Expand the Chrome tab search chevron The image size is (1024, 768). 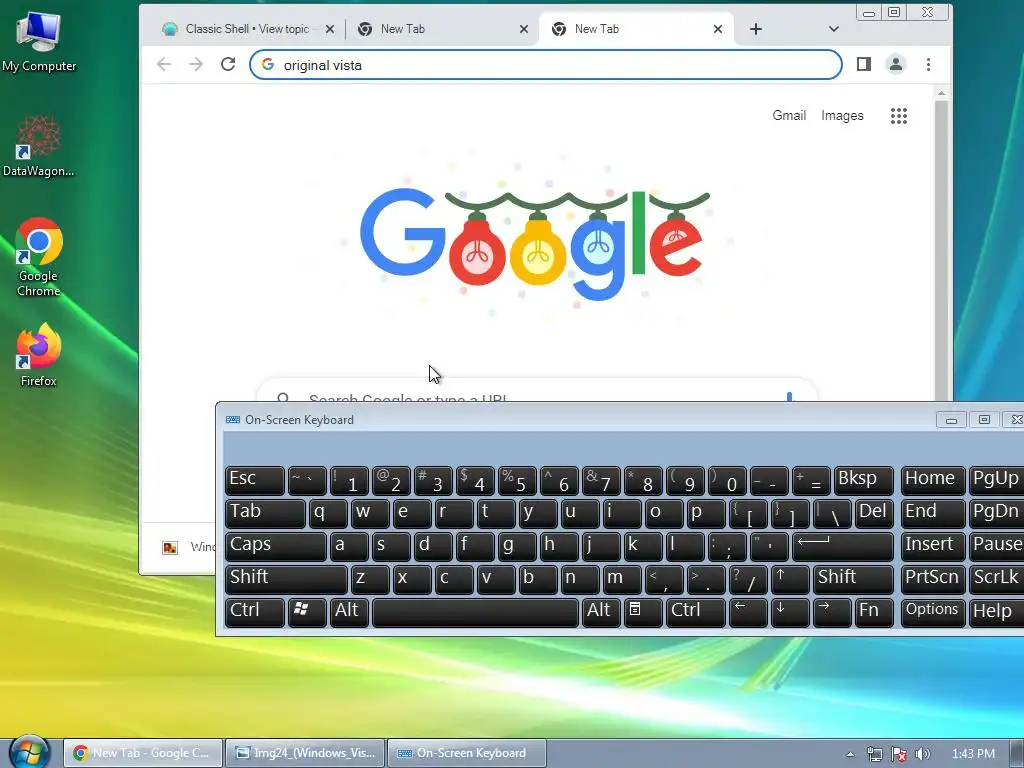pyautogui.click(x=833, y=29)
